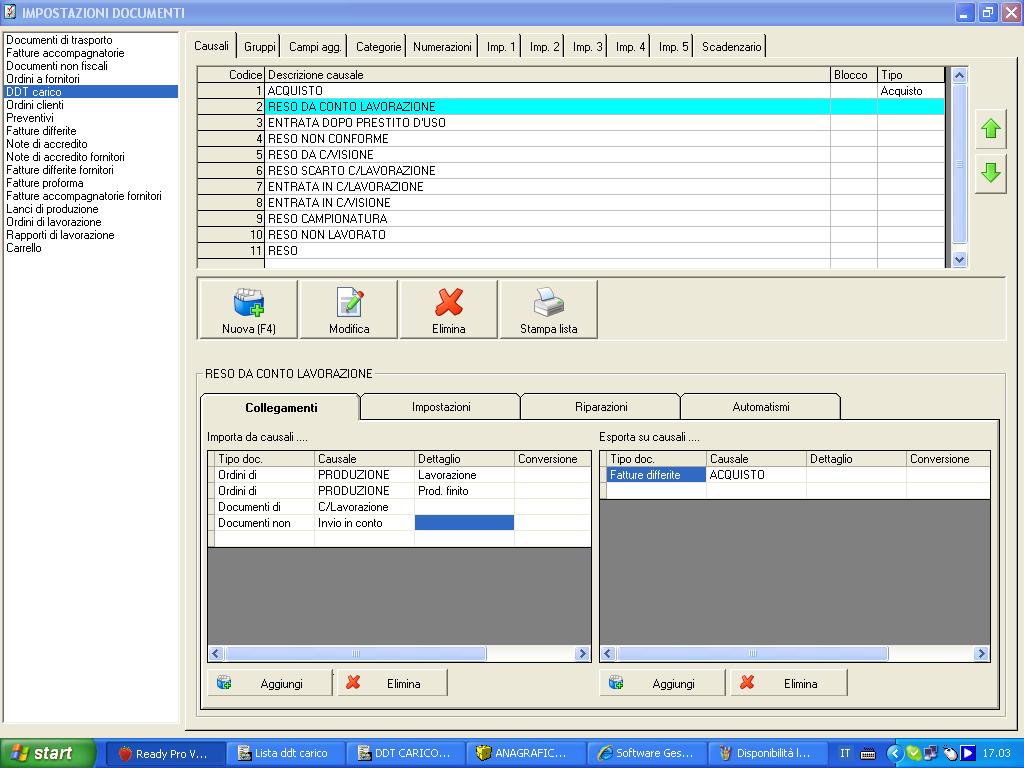This screenshot has width=1024, height=768.
Task: Select Fatture proforma in left list
Action: click(x=45, y=183)
